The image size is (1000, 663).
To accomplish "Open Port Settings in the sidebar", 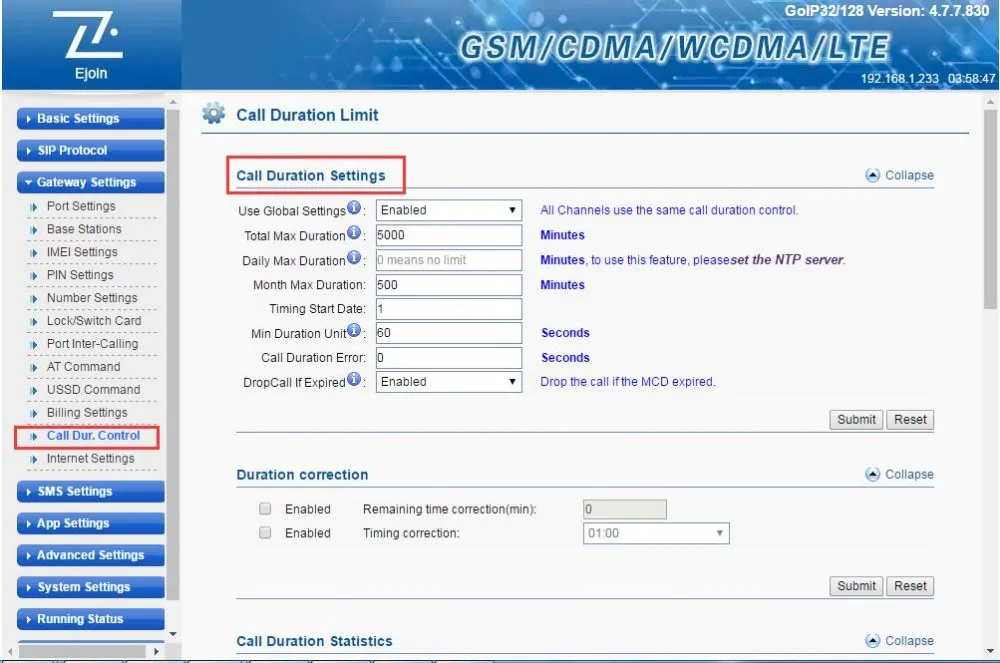I will pos(81,206).
